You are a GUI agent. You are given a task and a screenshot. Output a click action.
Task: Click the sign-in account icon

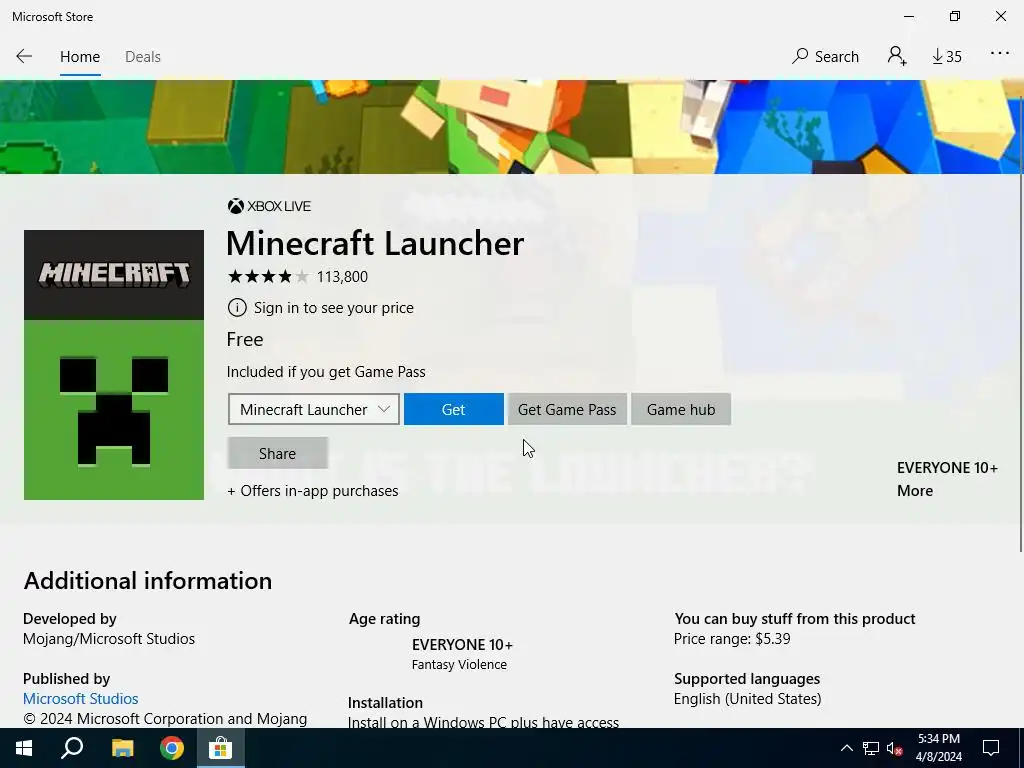(x=897, y=56)
